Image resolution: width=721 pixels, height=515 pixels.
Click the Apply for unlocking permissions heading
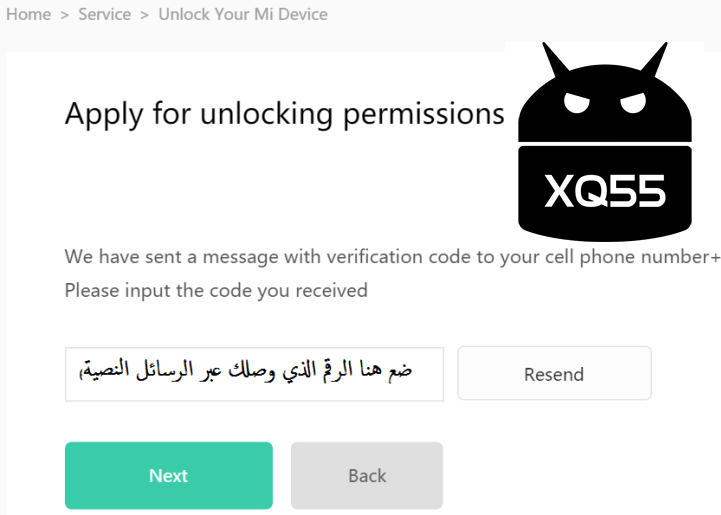click(284, 114)
